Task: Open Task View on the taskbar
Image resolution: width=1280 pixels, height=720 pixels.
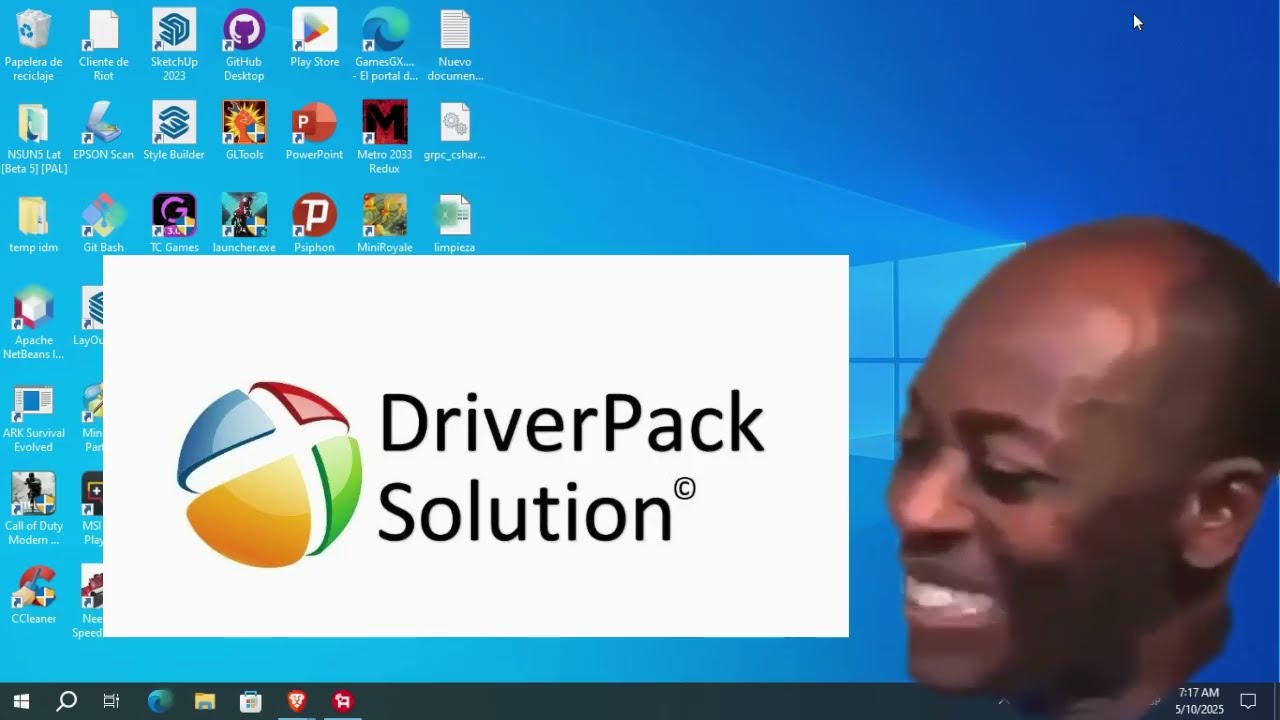Action: (111, 701)
